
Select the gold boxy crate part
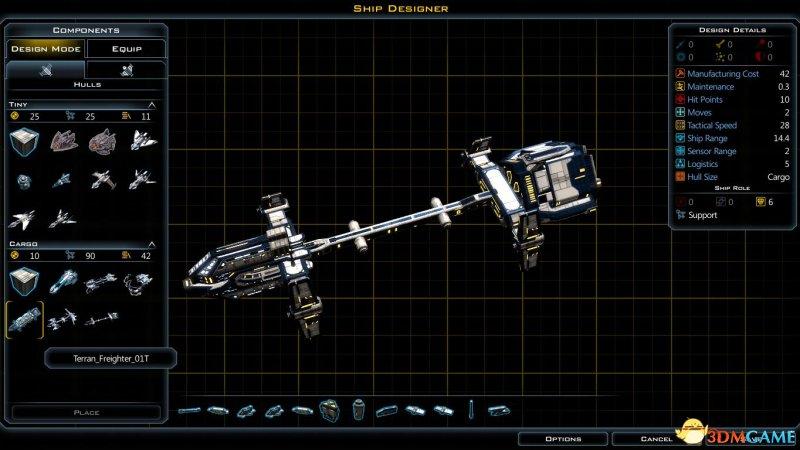[330, 410]
